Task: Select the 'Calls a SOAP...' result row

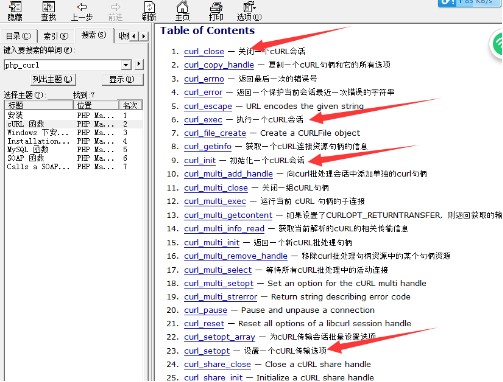Action: [x=74, y=166]
